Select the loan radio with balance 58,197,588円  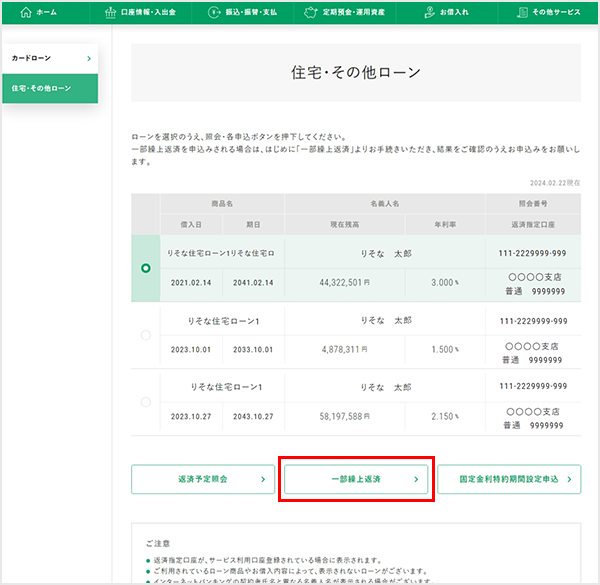(145, 402)
